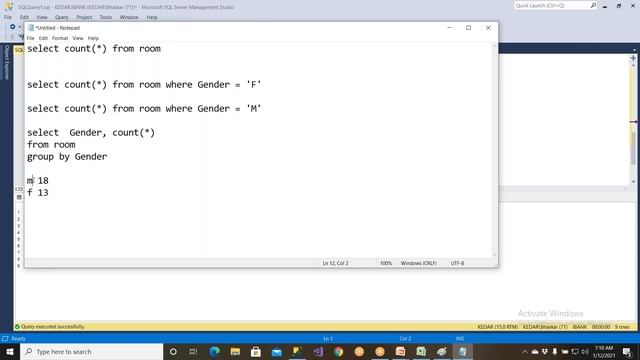Open the Format menu in Notepad
Image resolution: width=640 pixels, height=360 pixels.
click(x=60, y=38)
